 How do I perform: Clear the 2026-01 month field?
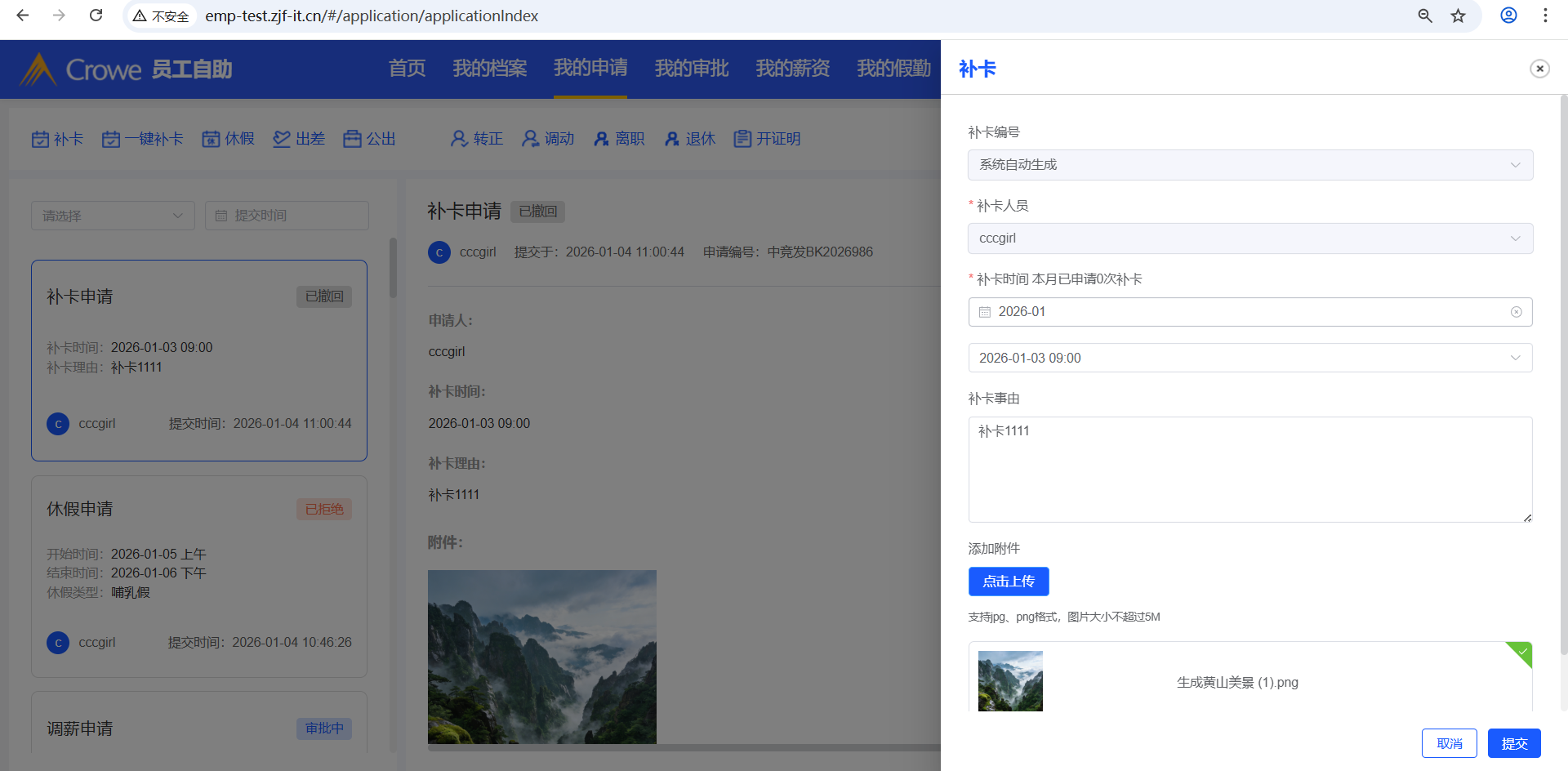[1516, 312]
